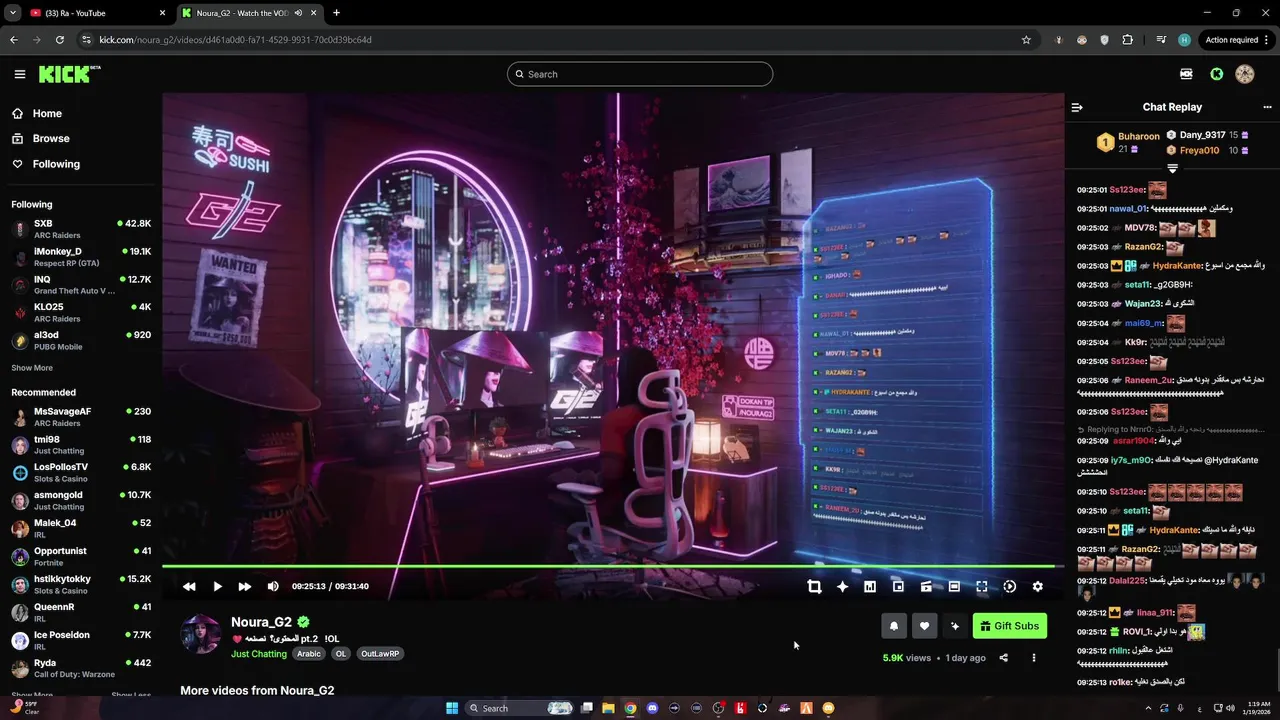Expand the gifters leaderboard arrow
This screenshot has height=720, width=1280.
[x=1173, y=169]
